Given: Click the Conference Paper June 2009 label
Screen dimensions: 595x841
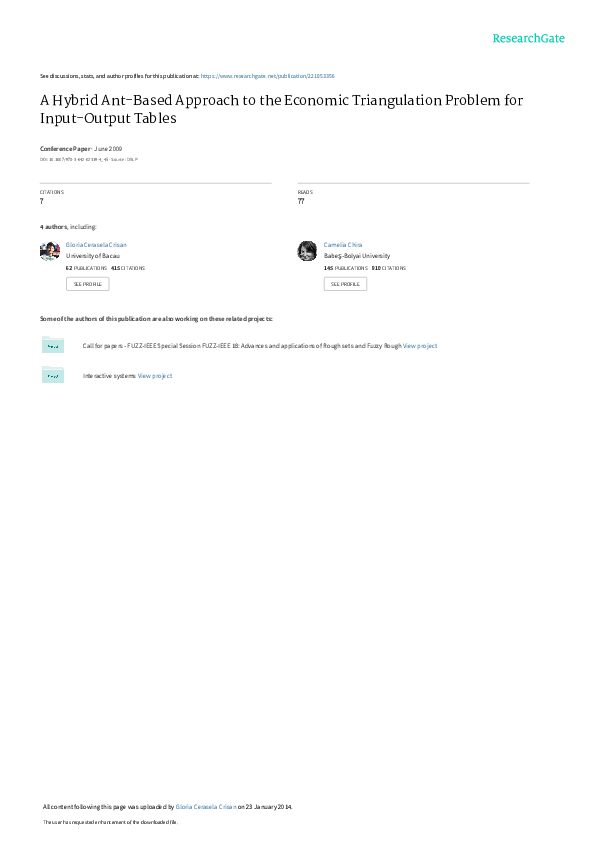Looking at the screenshot, I should 81,149.
